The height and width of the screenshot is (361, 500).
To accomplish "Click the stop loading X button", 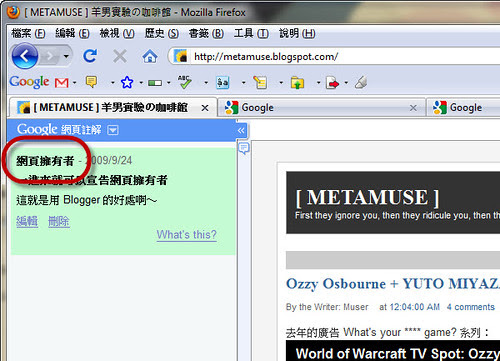I will tap(120, 56).
